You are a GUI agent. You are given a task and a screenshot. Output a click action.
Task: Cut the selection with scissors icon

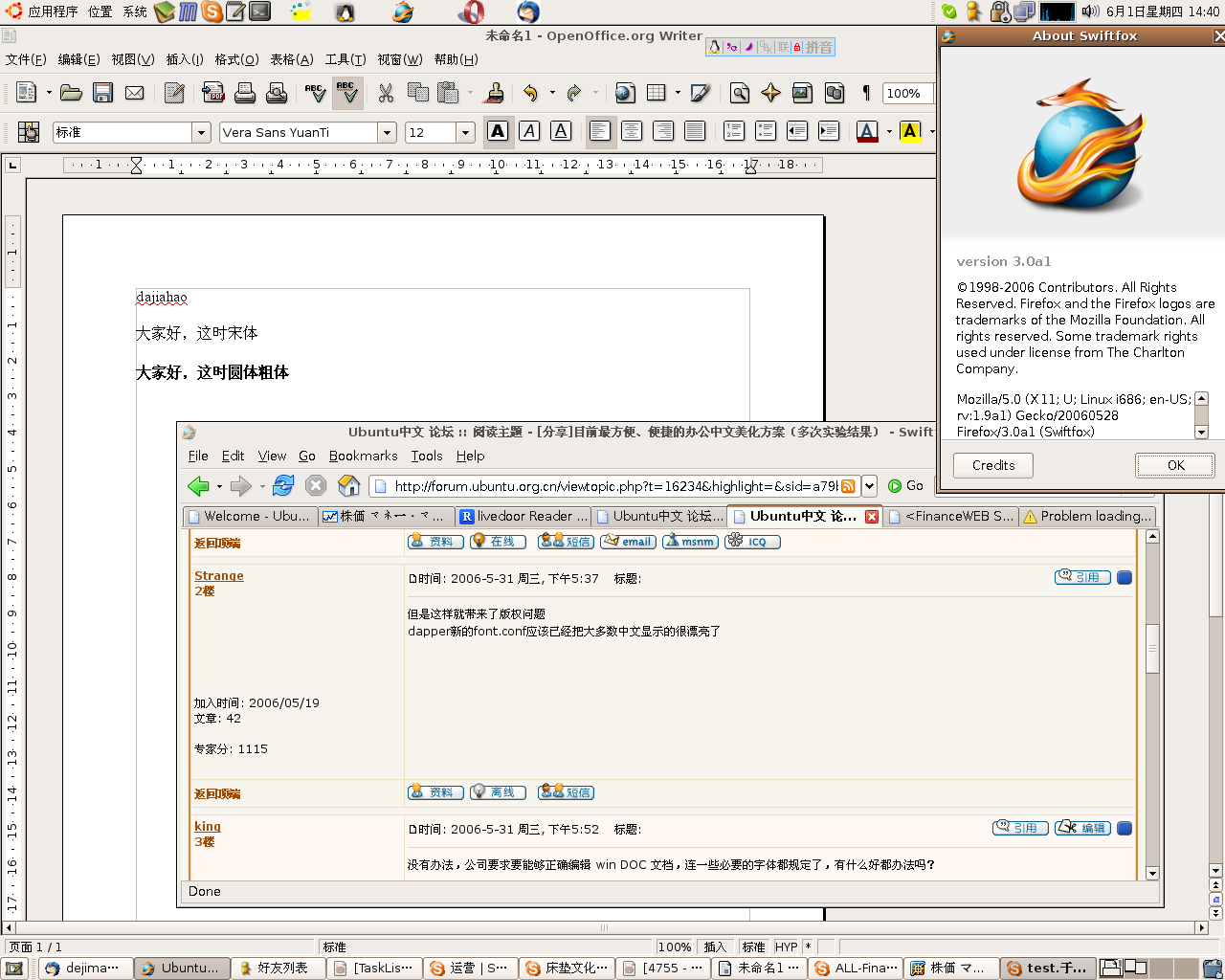click(386, 93)
